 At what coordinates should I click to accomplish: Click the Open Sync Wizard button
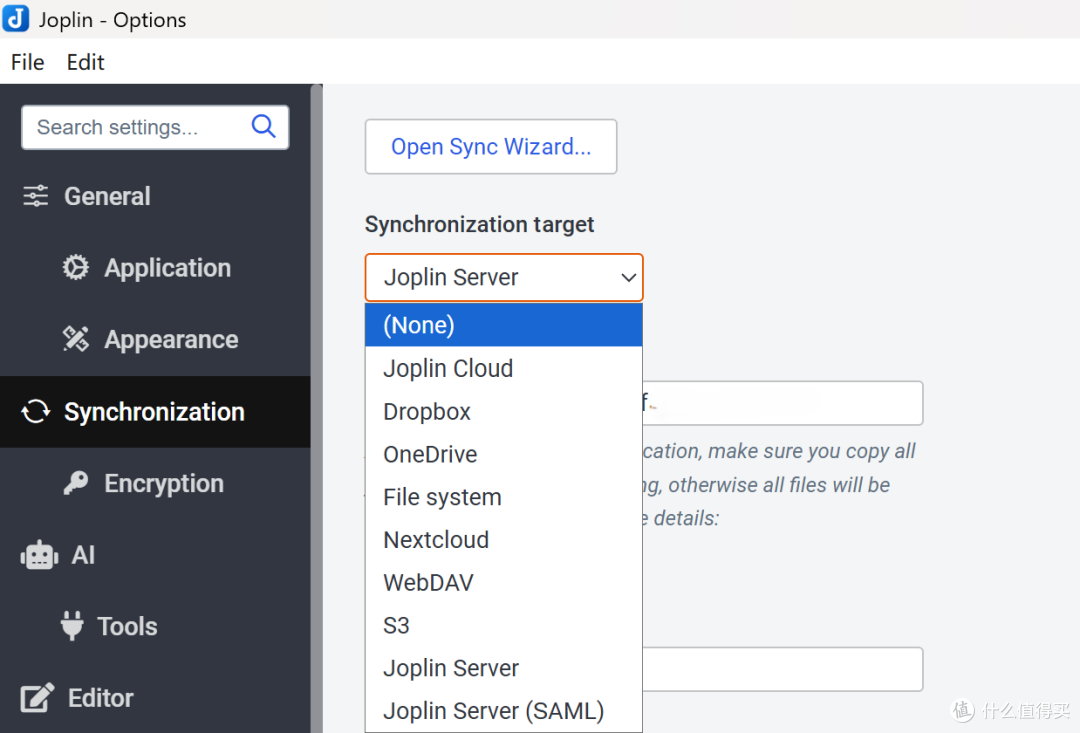tap(491, 147)
